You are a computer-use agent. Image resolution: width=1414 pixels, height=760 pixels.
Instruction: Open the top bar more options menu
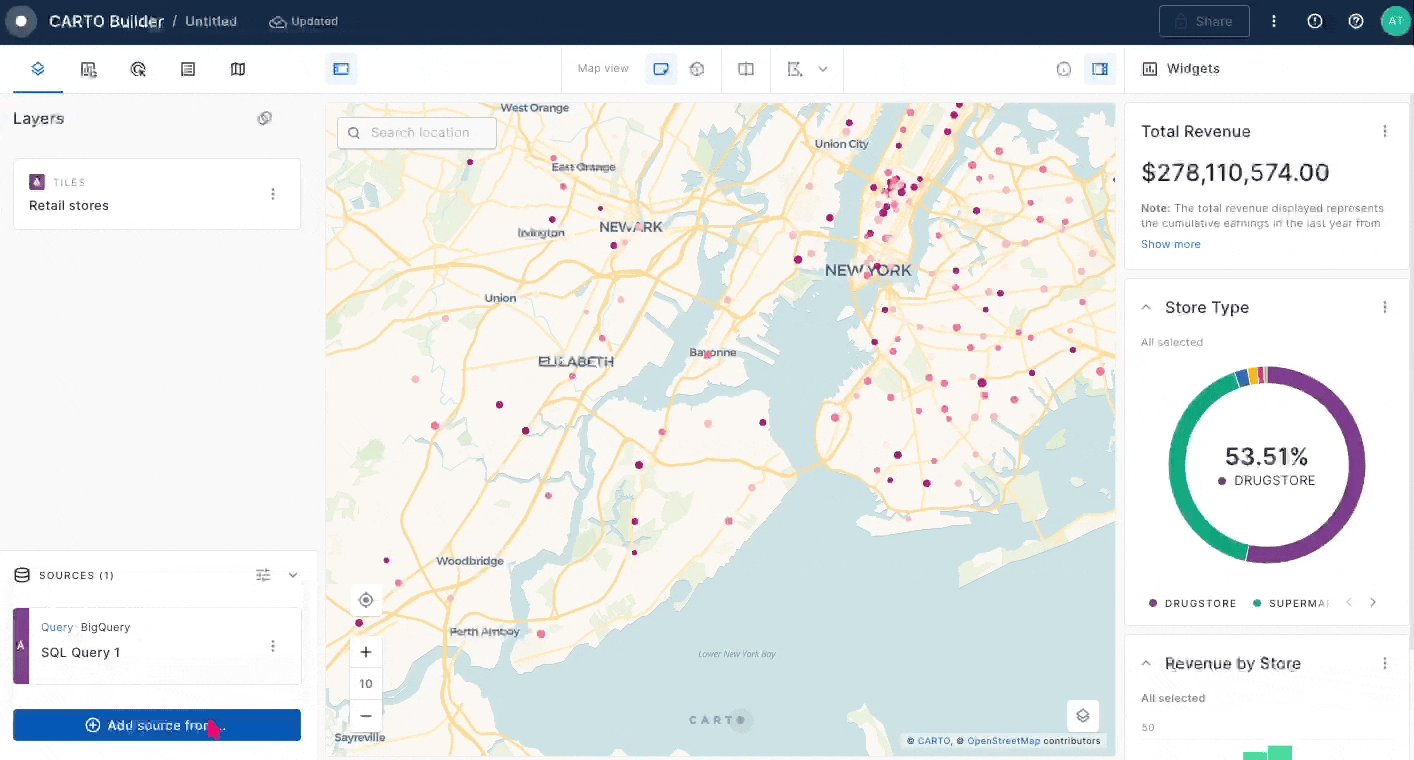pyautogui.click(x=1274, y=21)
